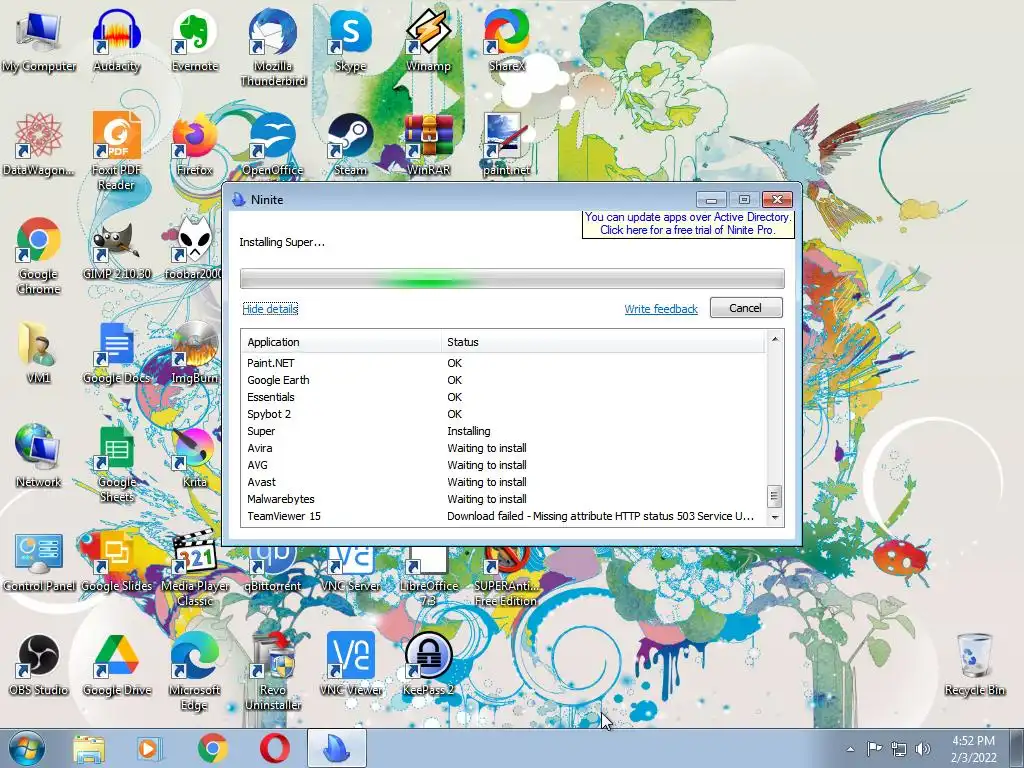This screenshot has width=1024, height=768.
Task: Click the Download failed status text
Action: click(600, 516)
